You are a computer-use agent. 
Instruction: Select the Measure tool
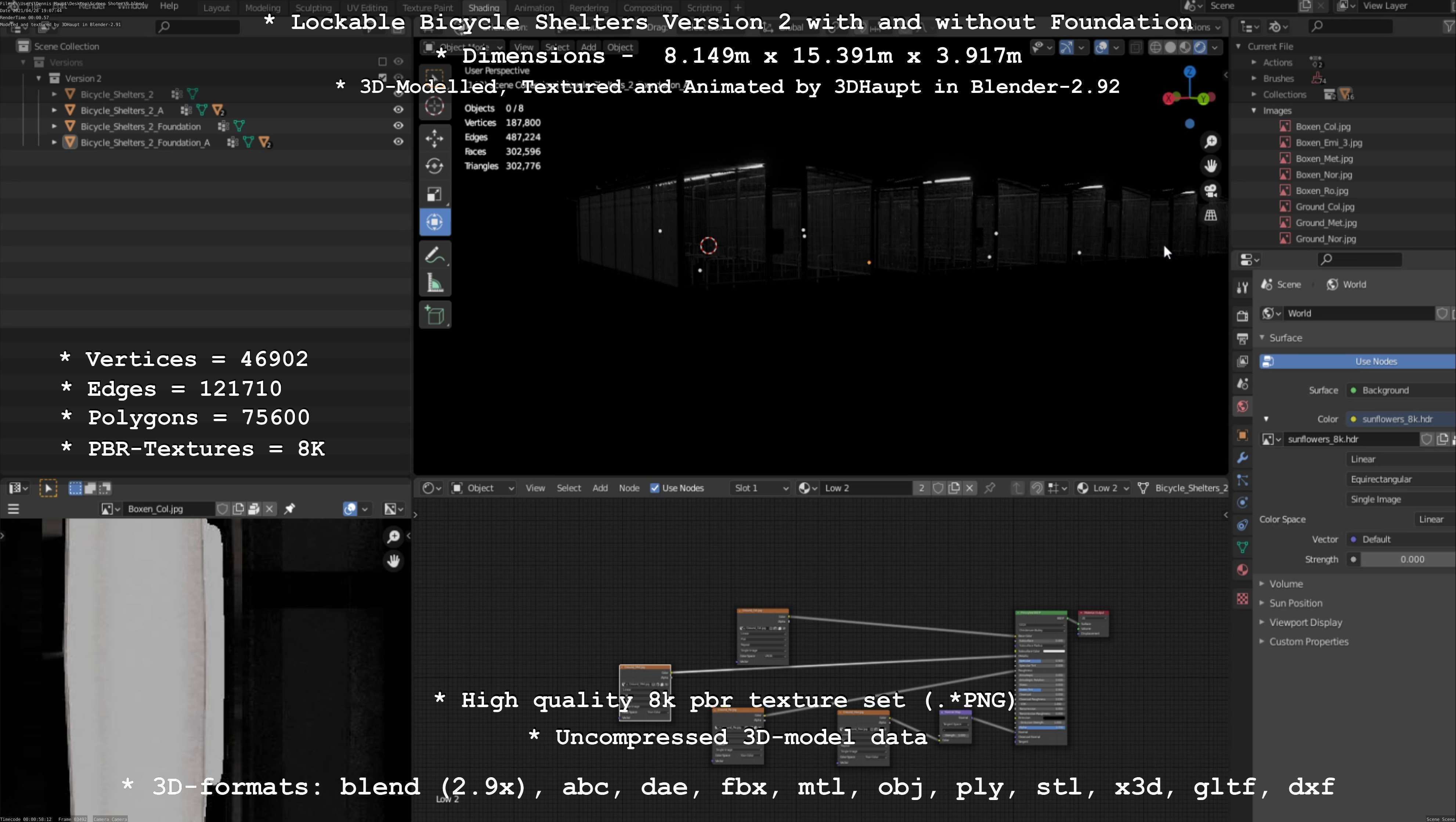point(434,283)
